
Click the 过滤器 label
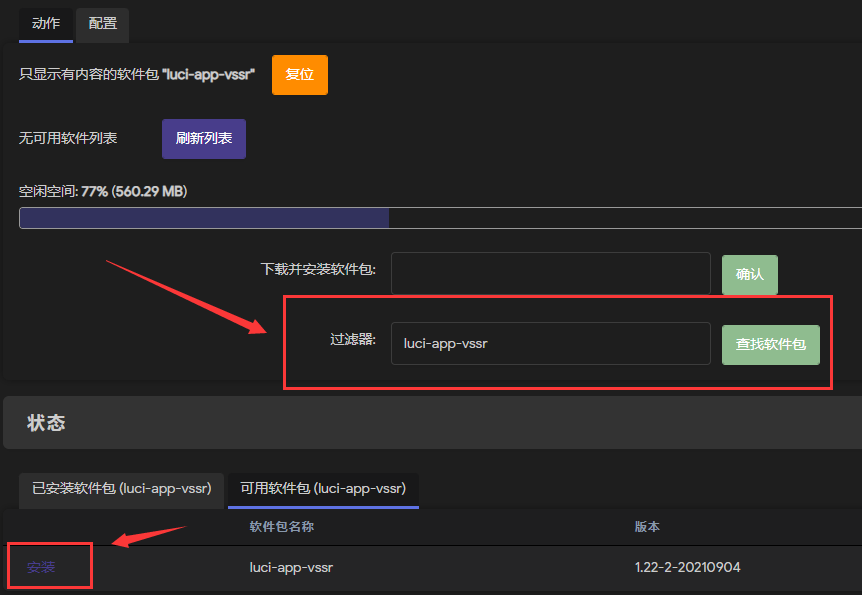353,339
